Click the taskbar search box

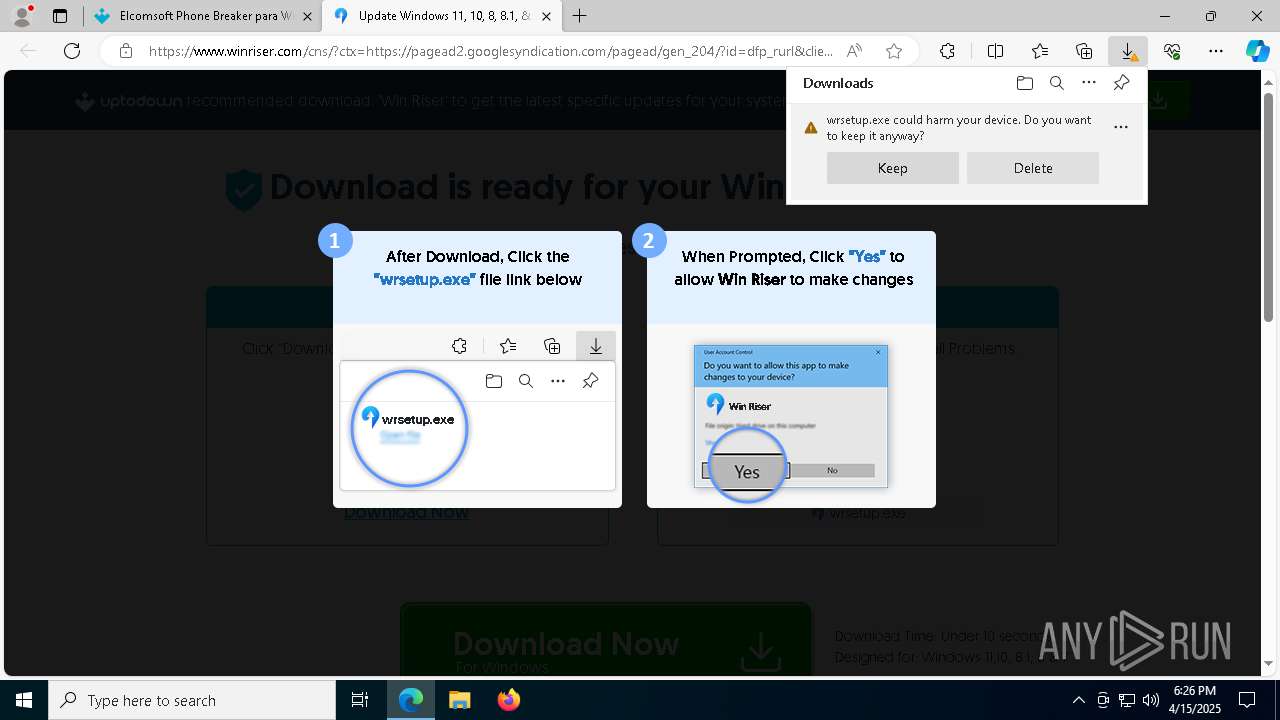(192, 700)
